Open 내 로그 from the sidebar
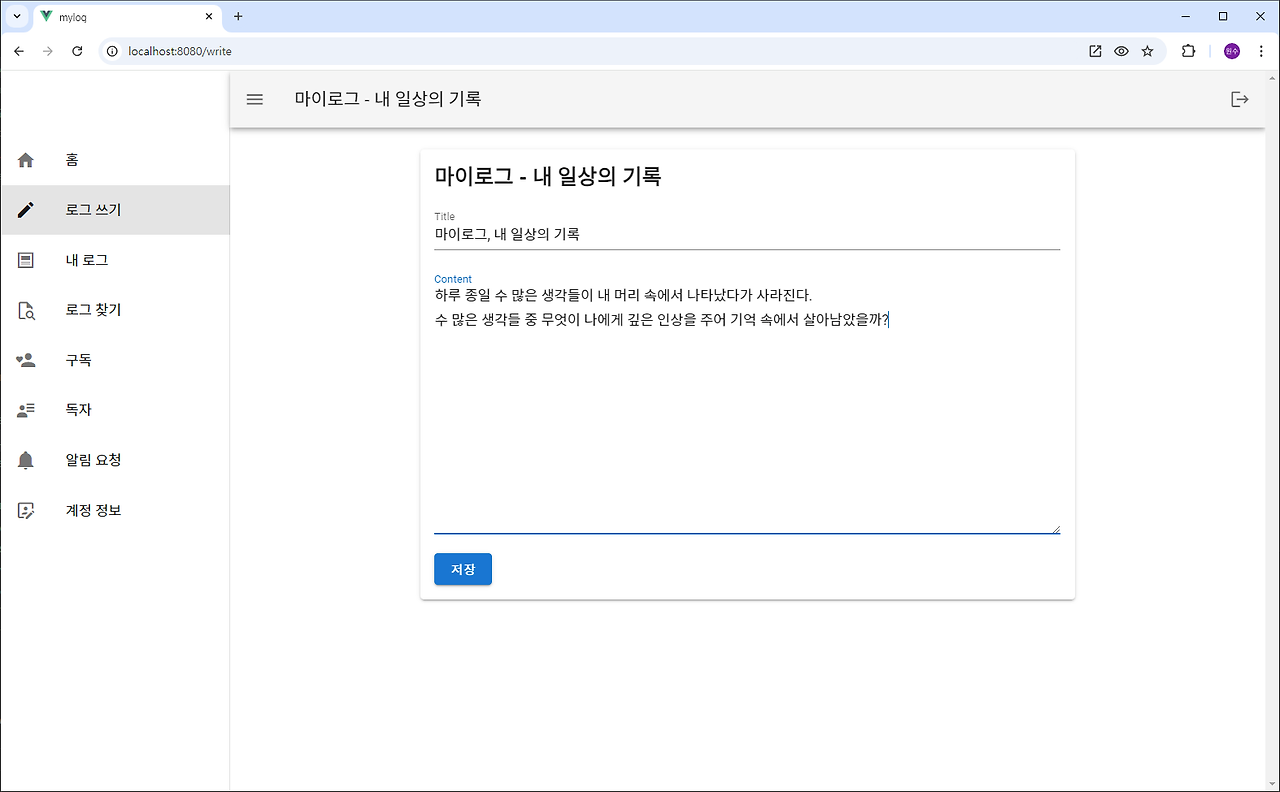The width and height of the screenshot is (1280, 792). (115, 260)
